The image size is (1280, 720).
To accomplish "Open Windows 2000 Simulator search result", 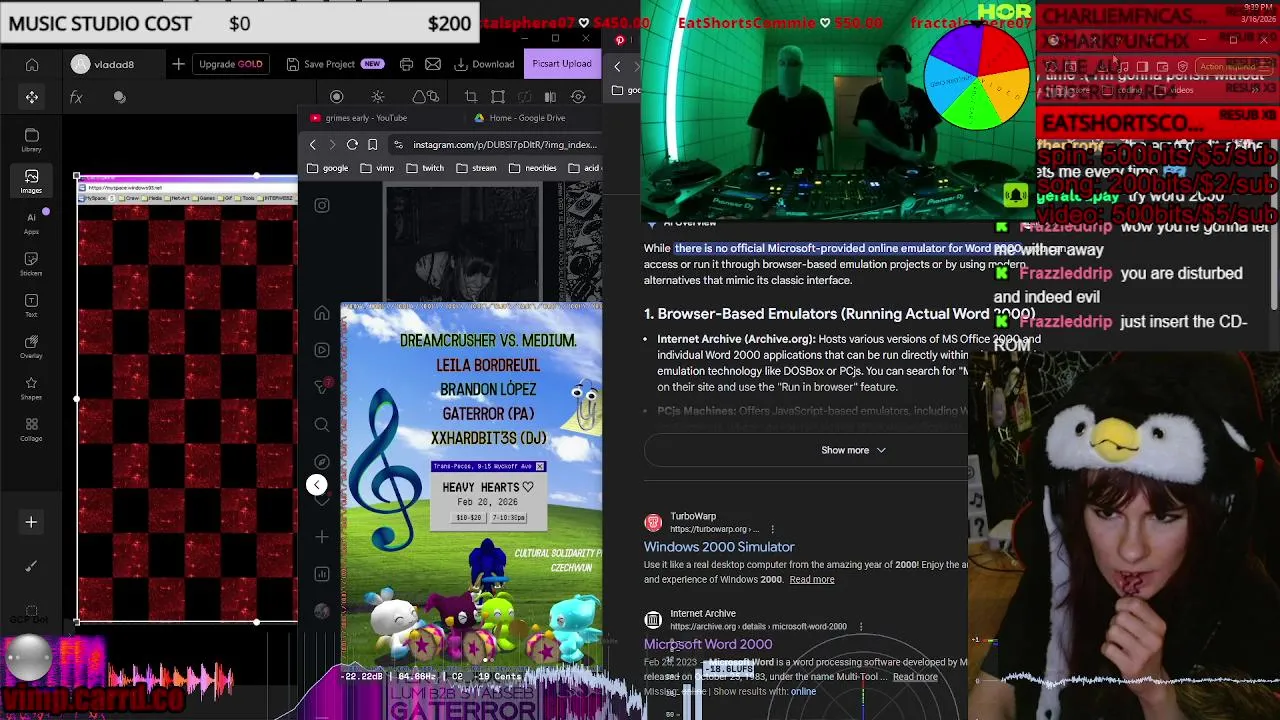I will tap(719, 547).
